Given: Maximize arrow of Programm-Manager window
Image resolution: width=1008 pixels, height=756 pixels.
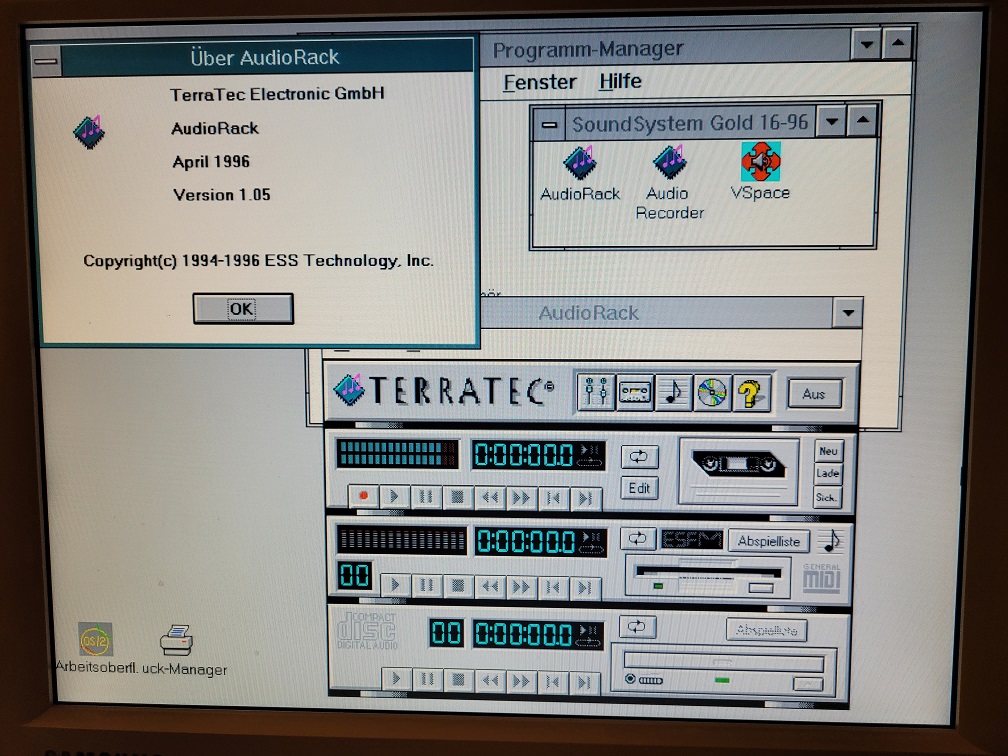Looking at the screenshot, I should pyautogui.click(x=897, y=44).
